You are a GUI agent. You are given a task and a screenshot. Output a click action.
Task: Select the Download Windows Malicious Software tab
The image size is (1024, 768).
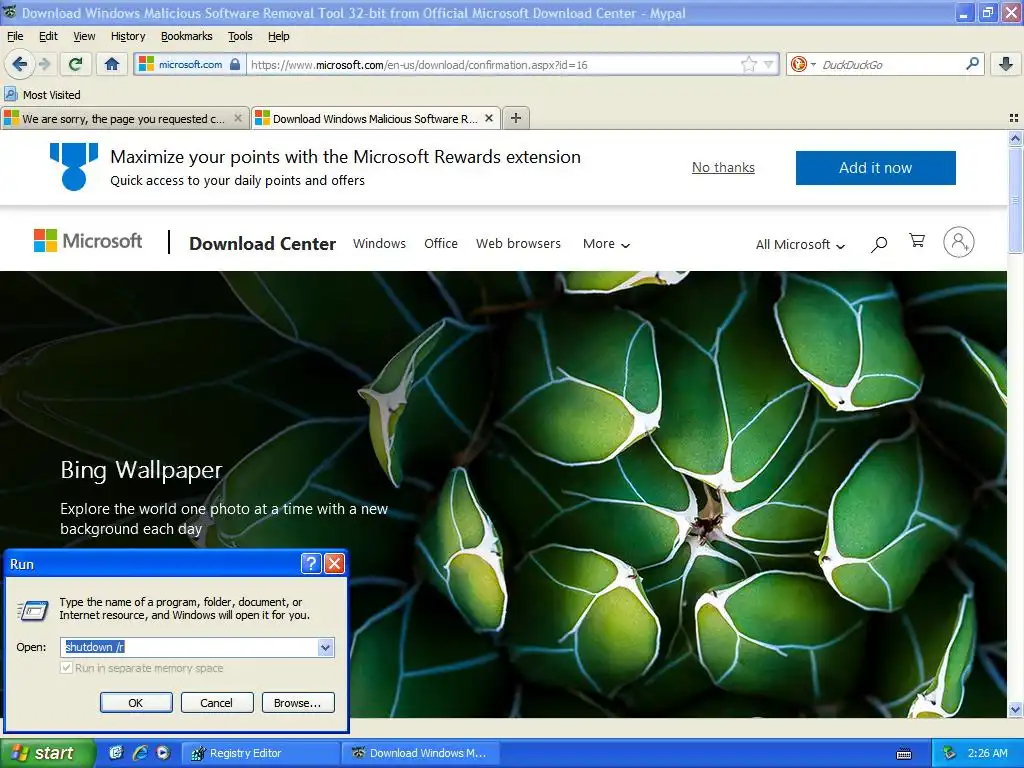(x=375, y=118)
